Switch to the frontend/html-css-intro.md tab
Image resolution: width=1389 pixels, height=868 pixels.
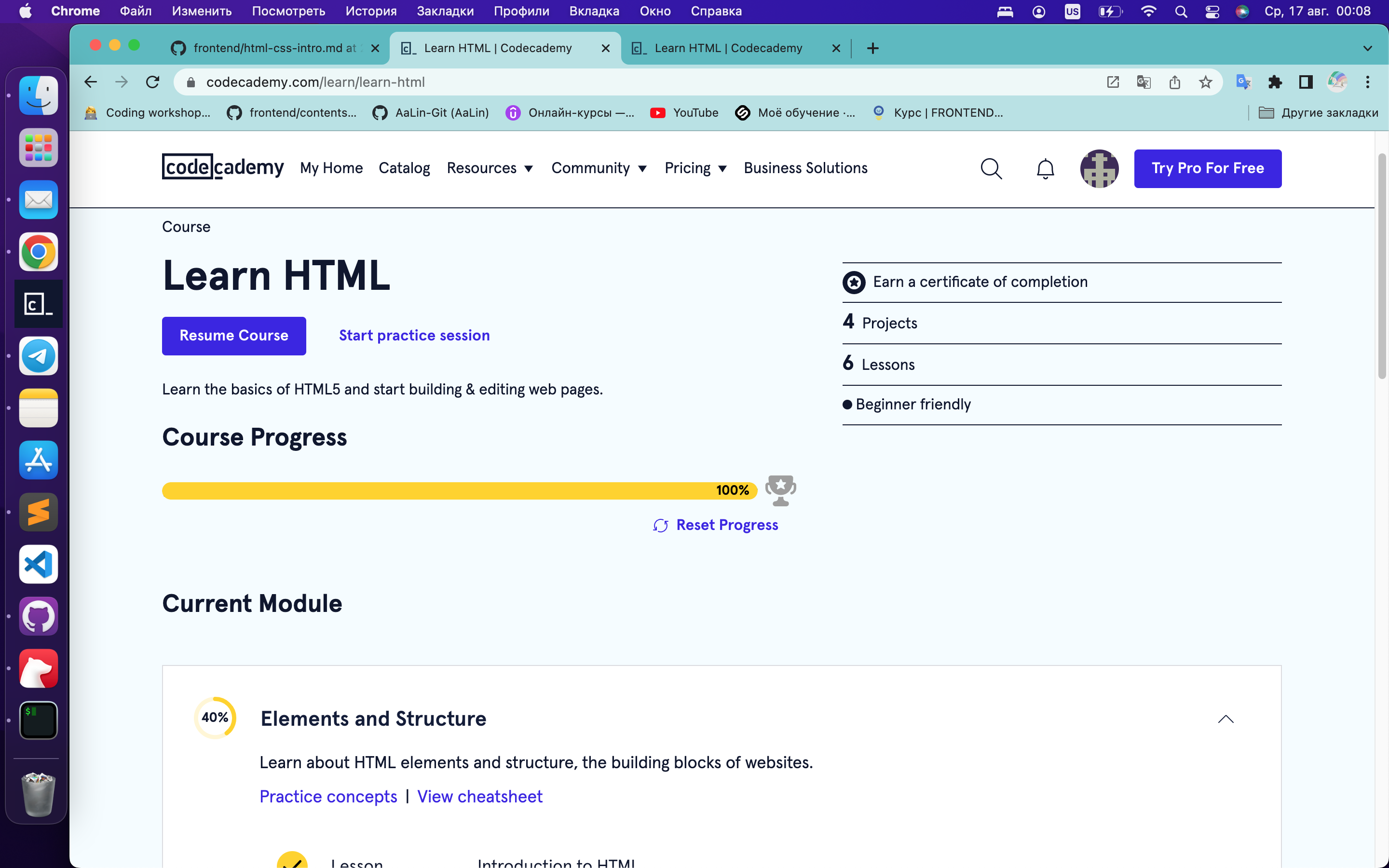pos(275,48)
